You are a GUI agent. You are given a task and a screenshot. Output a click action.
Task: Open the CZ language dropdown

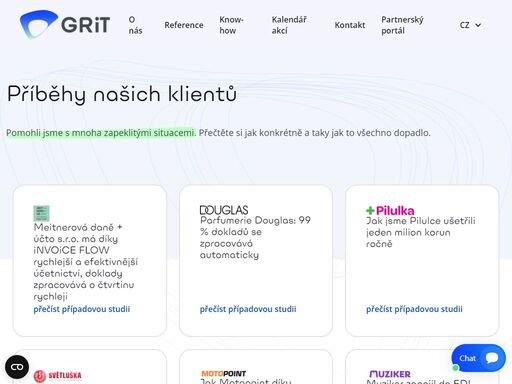click(x=470, y=25)
